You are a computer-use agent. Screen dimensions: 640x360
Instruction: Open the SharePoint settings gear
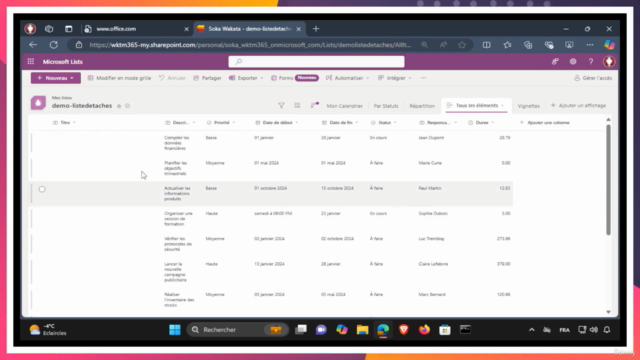pos(573,62)
